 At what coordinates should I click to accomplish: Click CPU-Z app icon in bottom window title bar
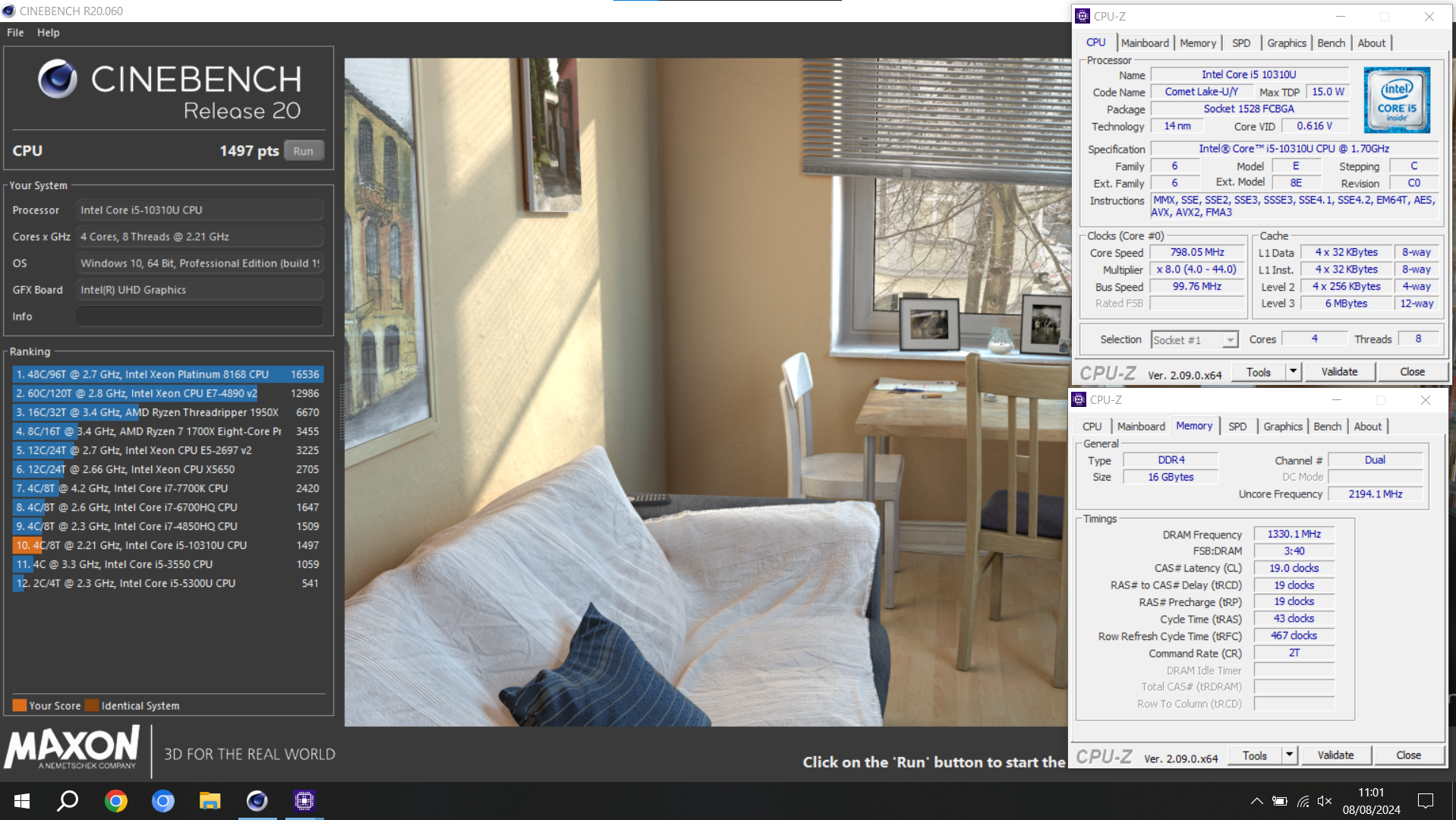tap(1079, 399)
